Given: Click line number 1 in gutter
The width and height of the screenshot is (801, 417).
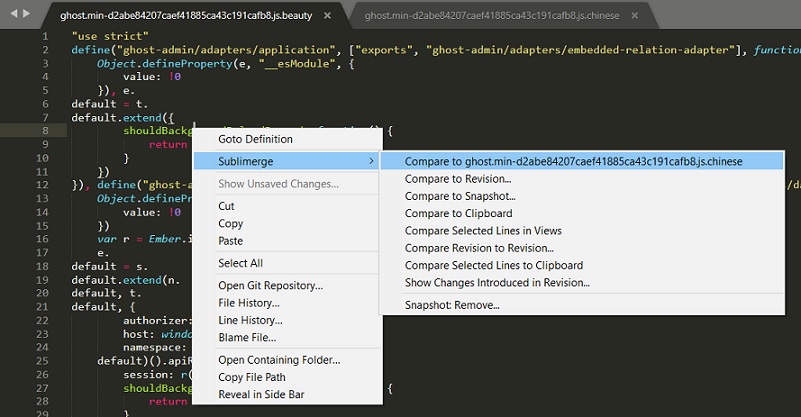Looking at the screenshot, I should tap(45, 36).
